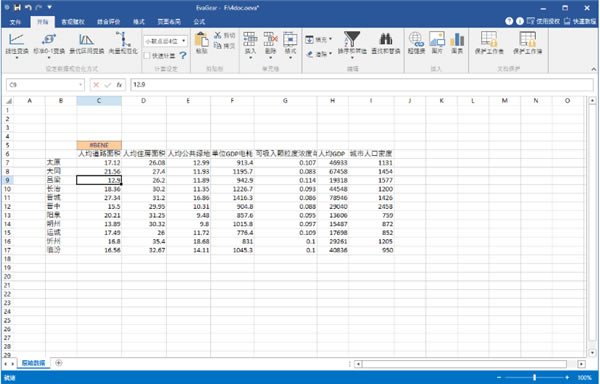Select the vector normalization icon
The height and width of the screenshot is (384, 600).
[x=123, y=39]
